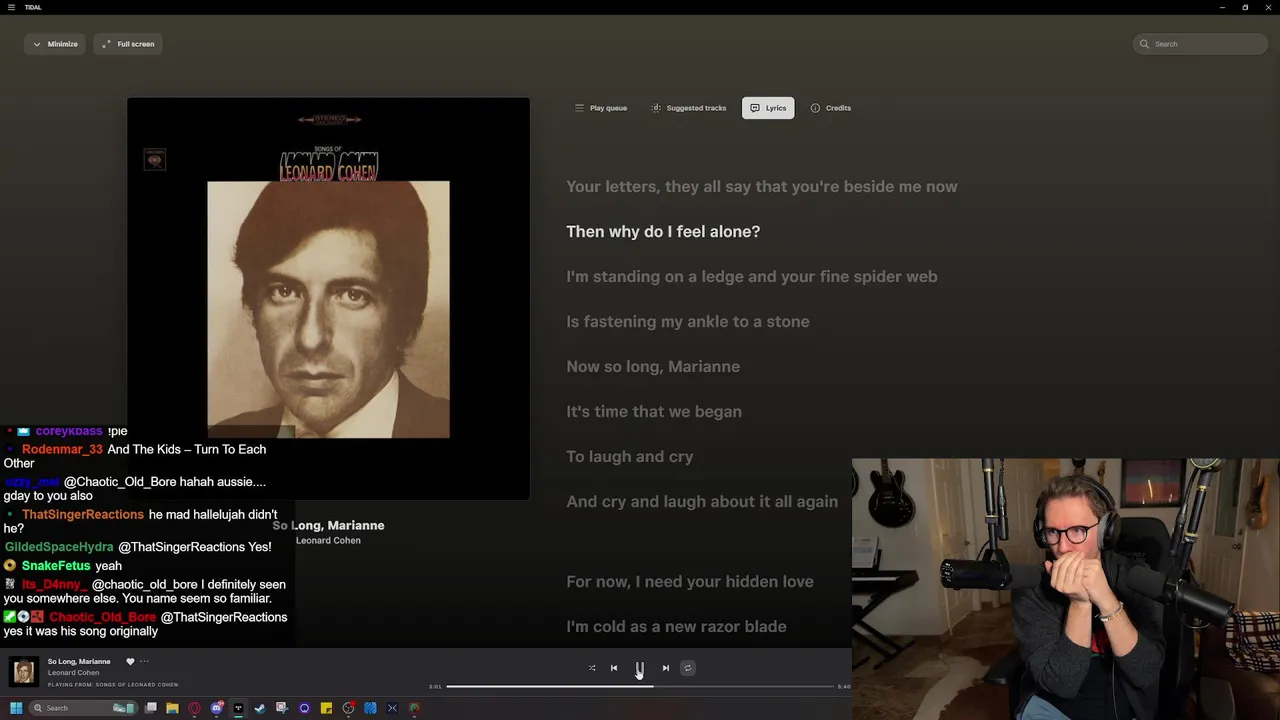This screenshot has height=720, width=1280.
Task: Open the yellow Sticky Notes taskbar icon
Action: coord(326,708)
